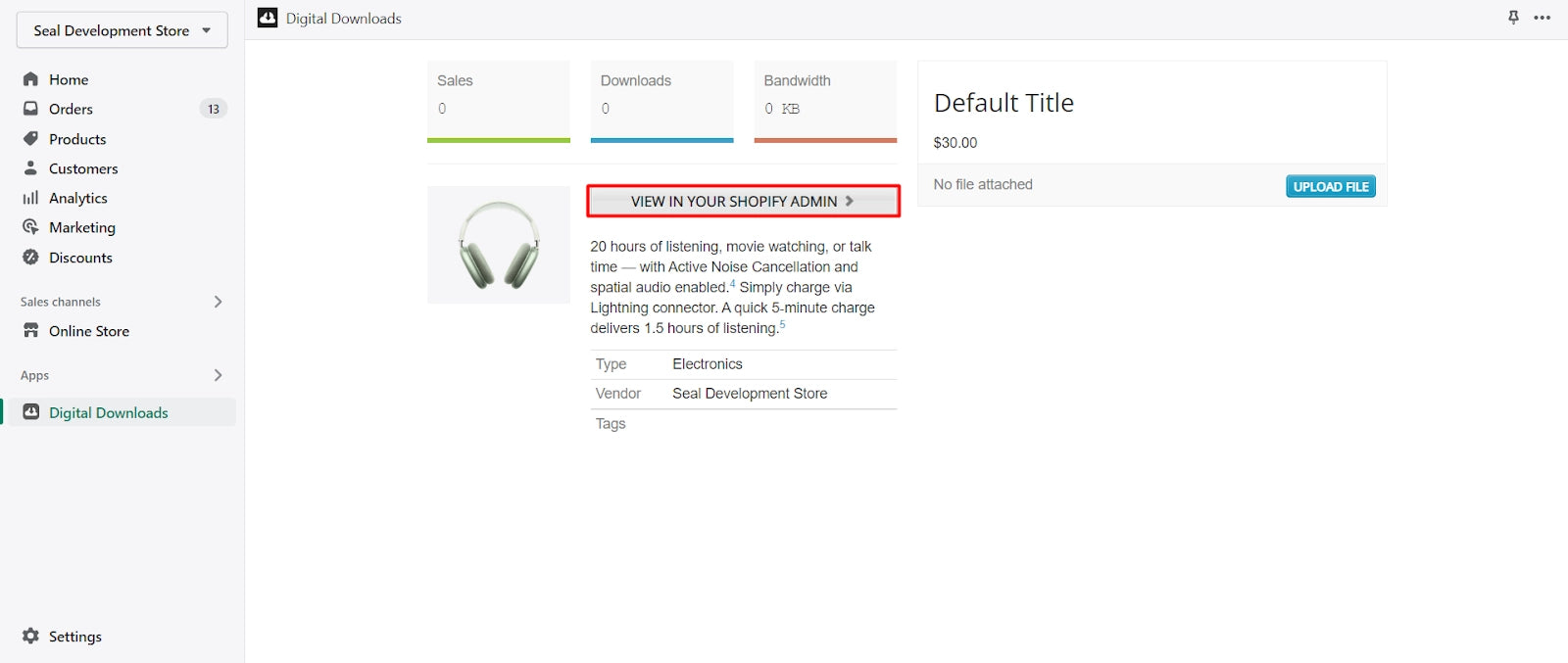The width and height of the screenshot is (1568, 663).
Task: Click the Vendor row label
Action: pyautogui.click(x=617, y=394)
